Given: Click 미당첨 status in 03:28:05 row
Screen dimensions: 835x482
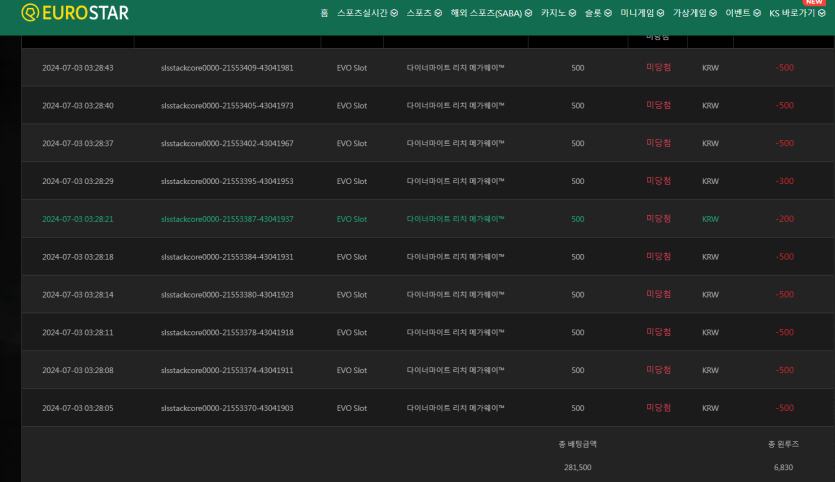Looking at the screenshot, I should 658,407.
